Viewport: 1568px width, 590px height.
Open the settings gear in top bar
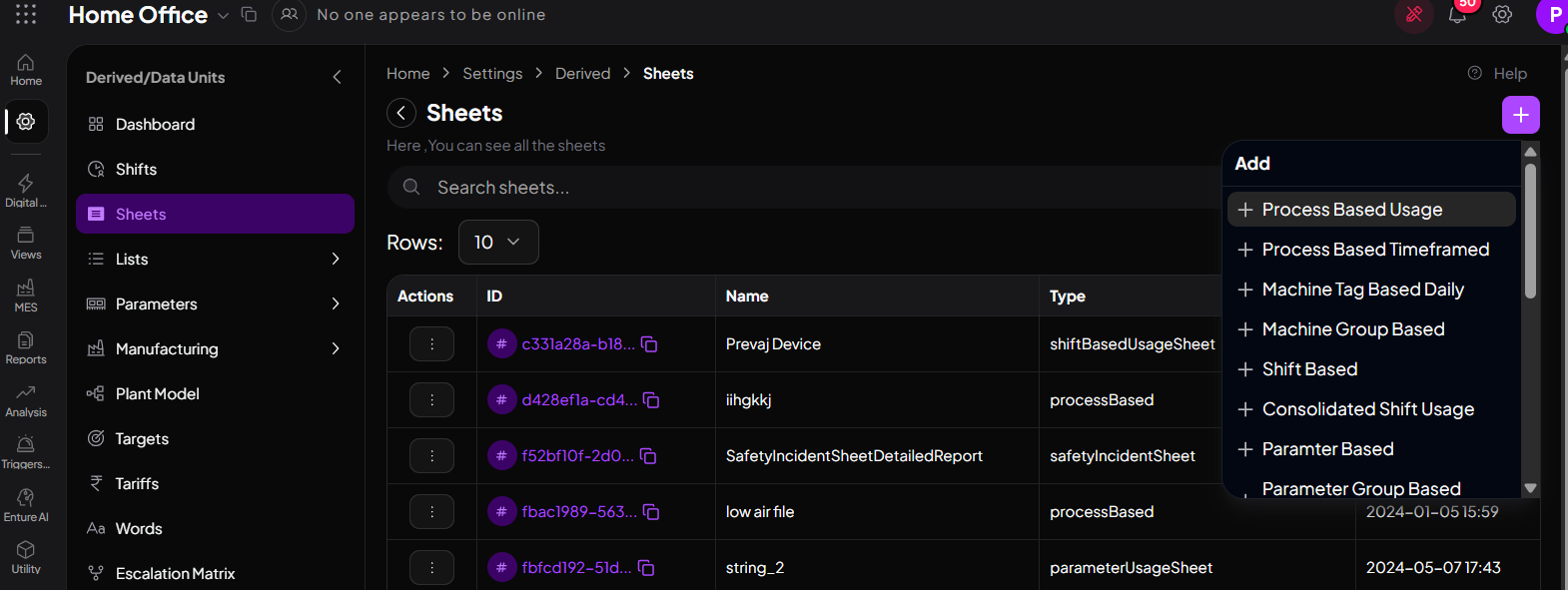pyautogui.click(x=1502, y=15)
